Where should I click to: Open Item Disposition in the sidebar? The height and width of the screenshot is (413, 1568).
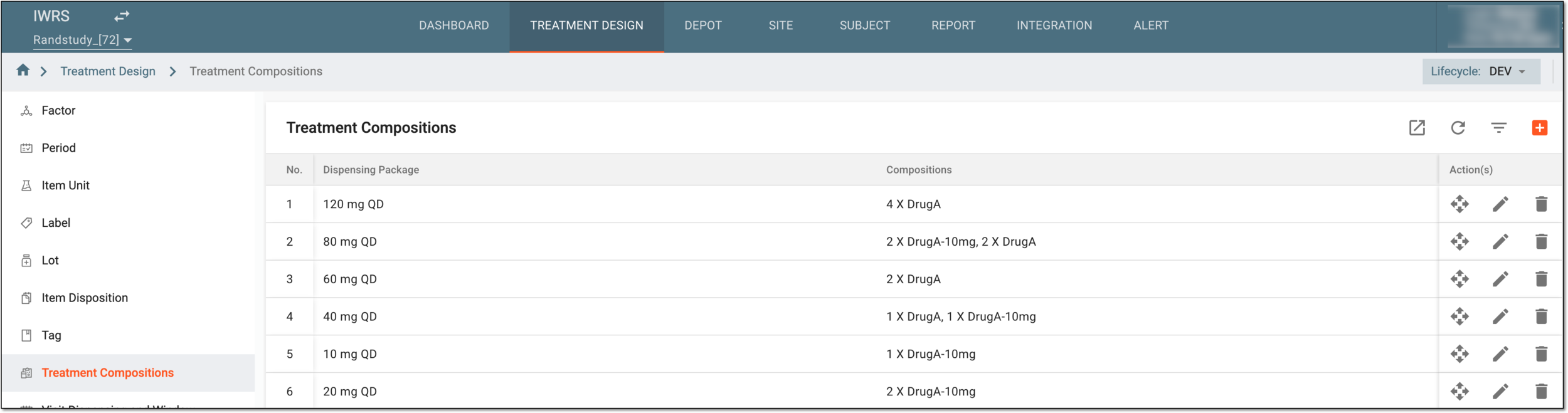(128, 298)
